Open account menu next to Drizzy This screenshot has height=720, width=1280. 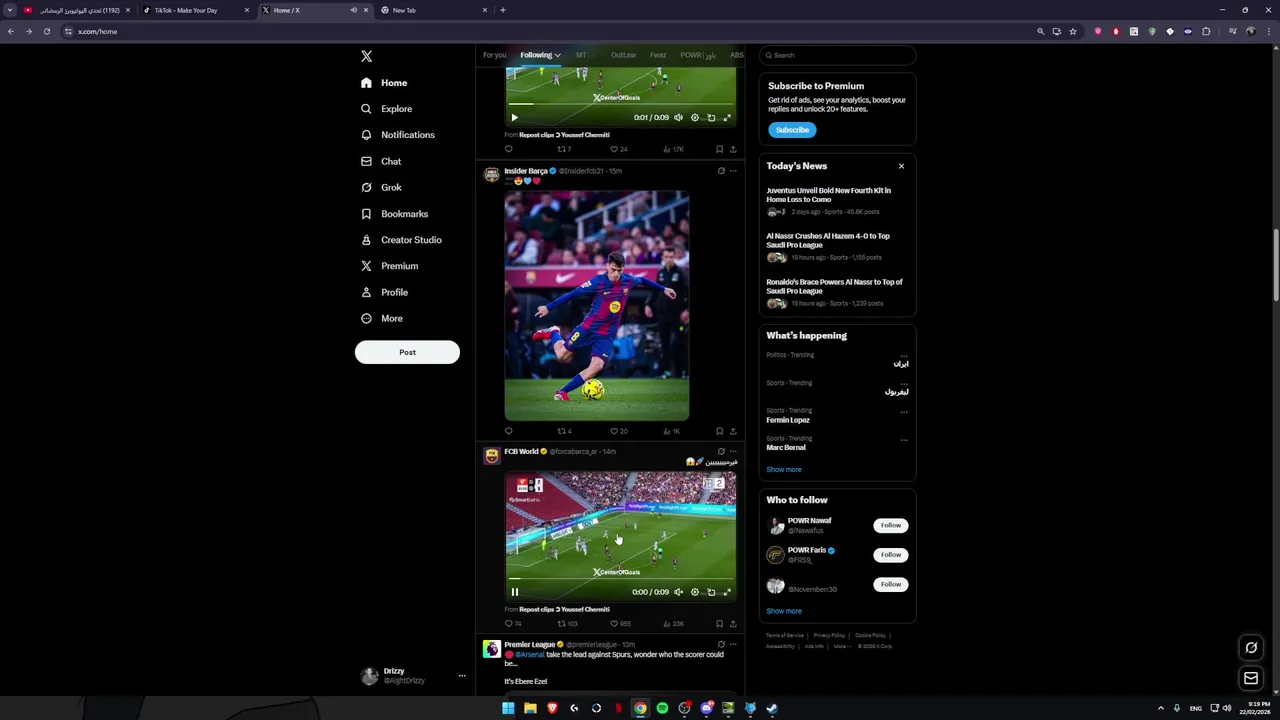(x=462, y=676)
